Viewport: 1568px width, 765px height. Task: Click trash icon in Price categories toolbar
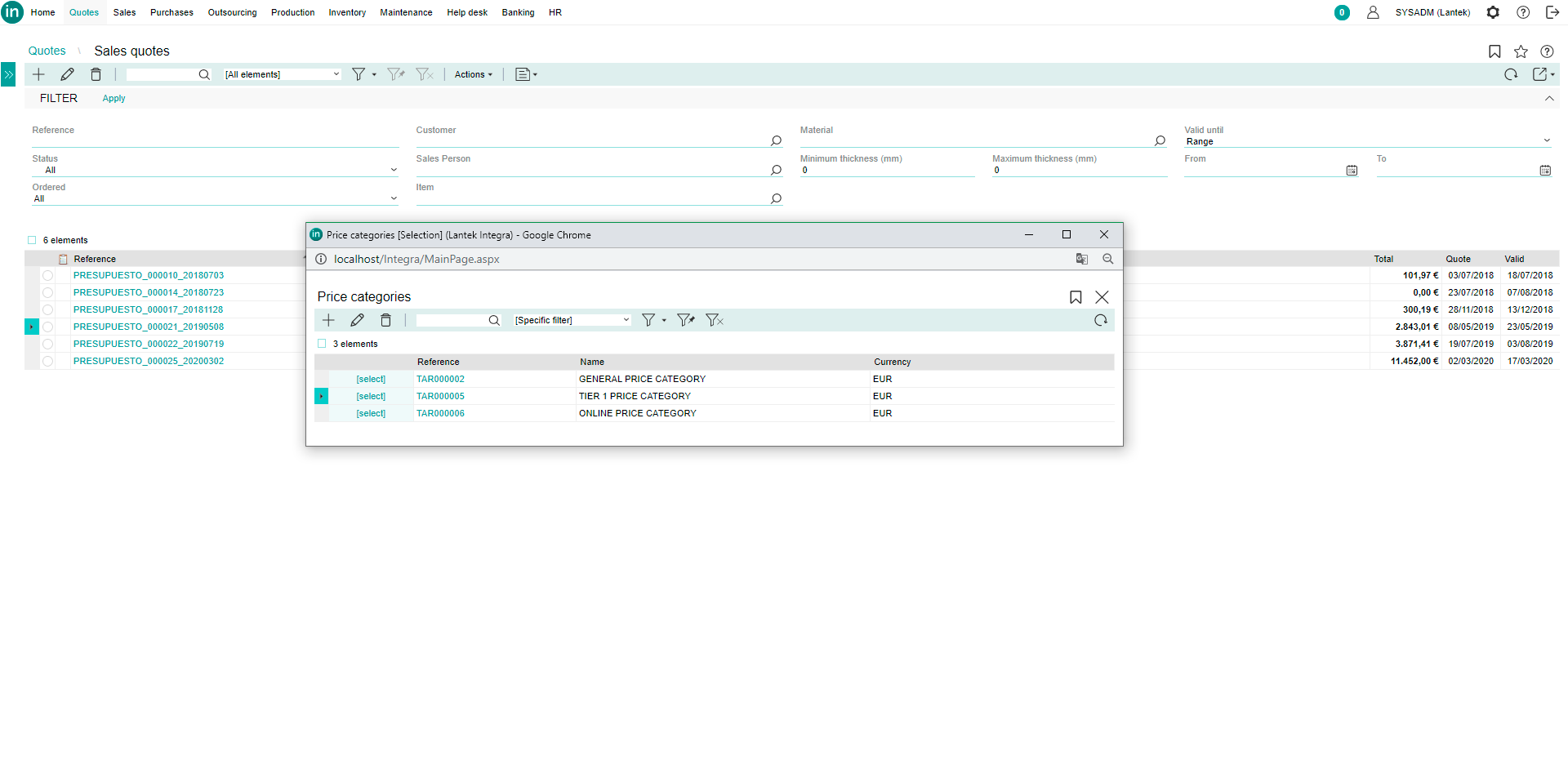[x=385, y=320]
